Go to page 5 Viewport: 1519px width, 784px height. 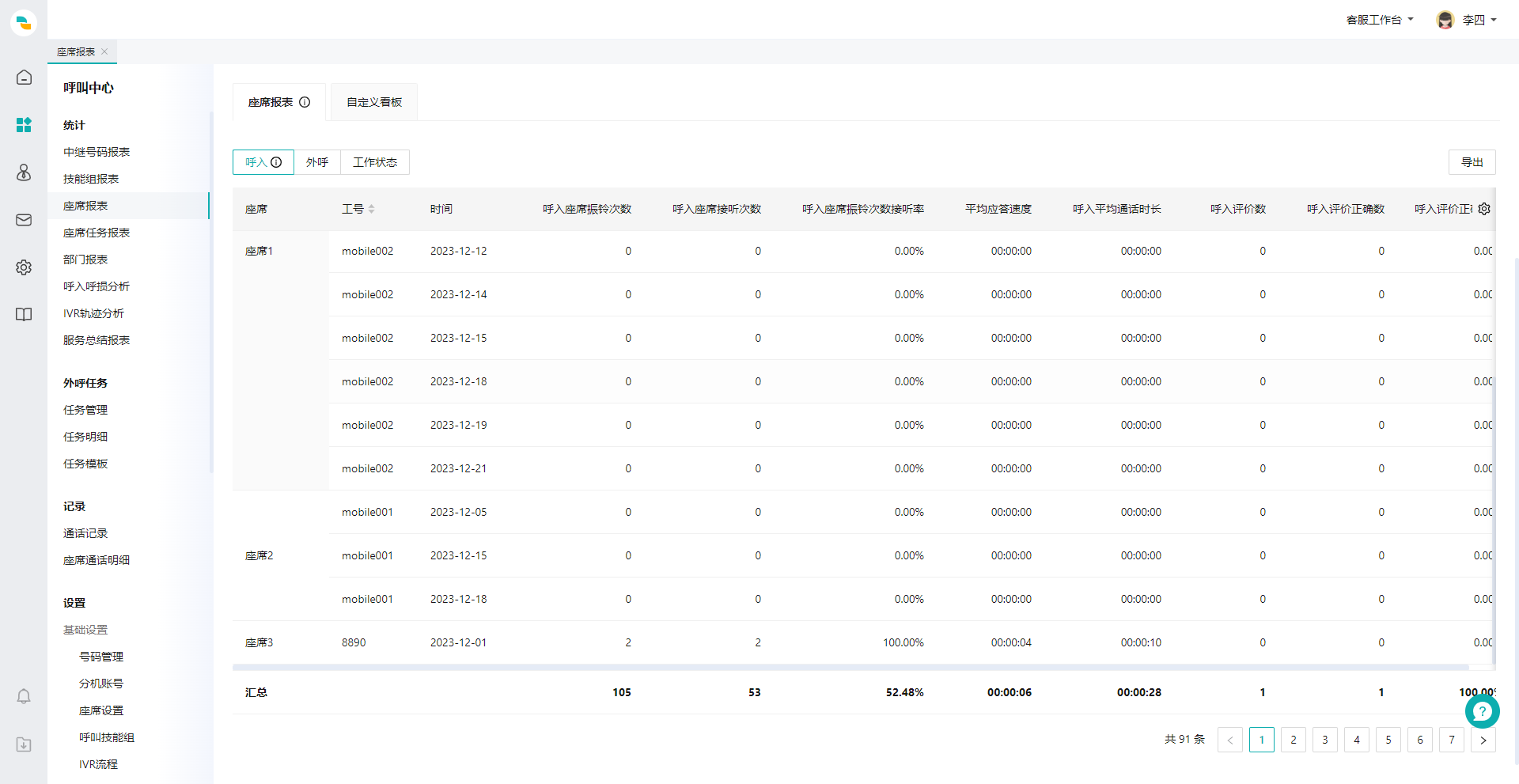click(x=1388, y=740)
